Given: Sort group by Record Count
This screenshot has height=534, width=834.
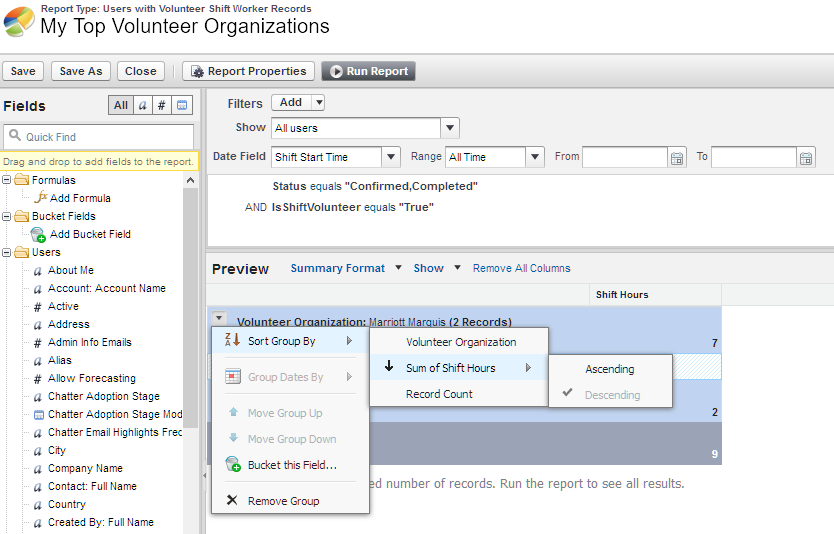Looking at the screenshot, I should 458,394.
